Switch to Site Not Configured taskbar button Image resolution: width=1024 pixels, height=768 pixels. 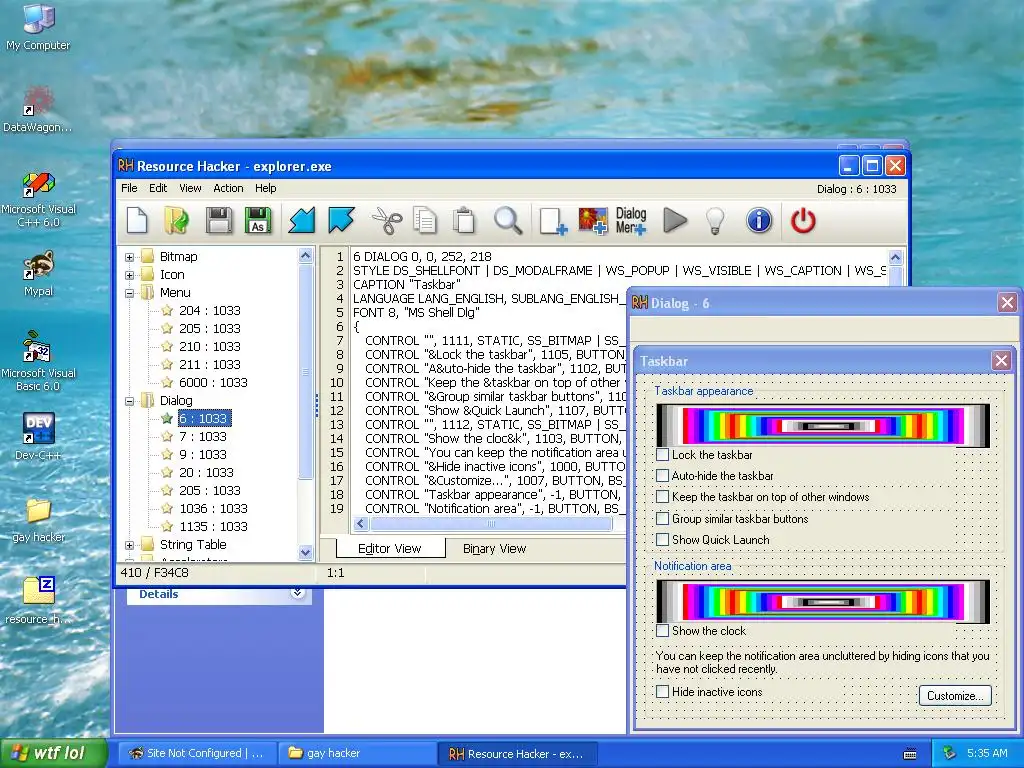coord(197,753)
